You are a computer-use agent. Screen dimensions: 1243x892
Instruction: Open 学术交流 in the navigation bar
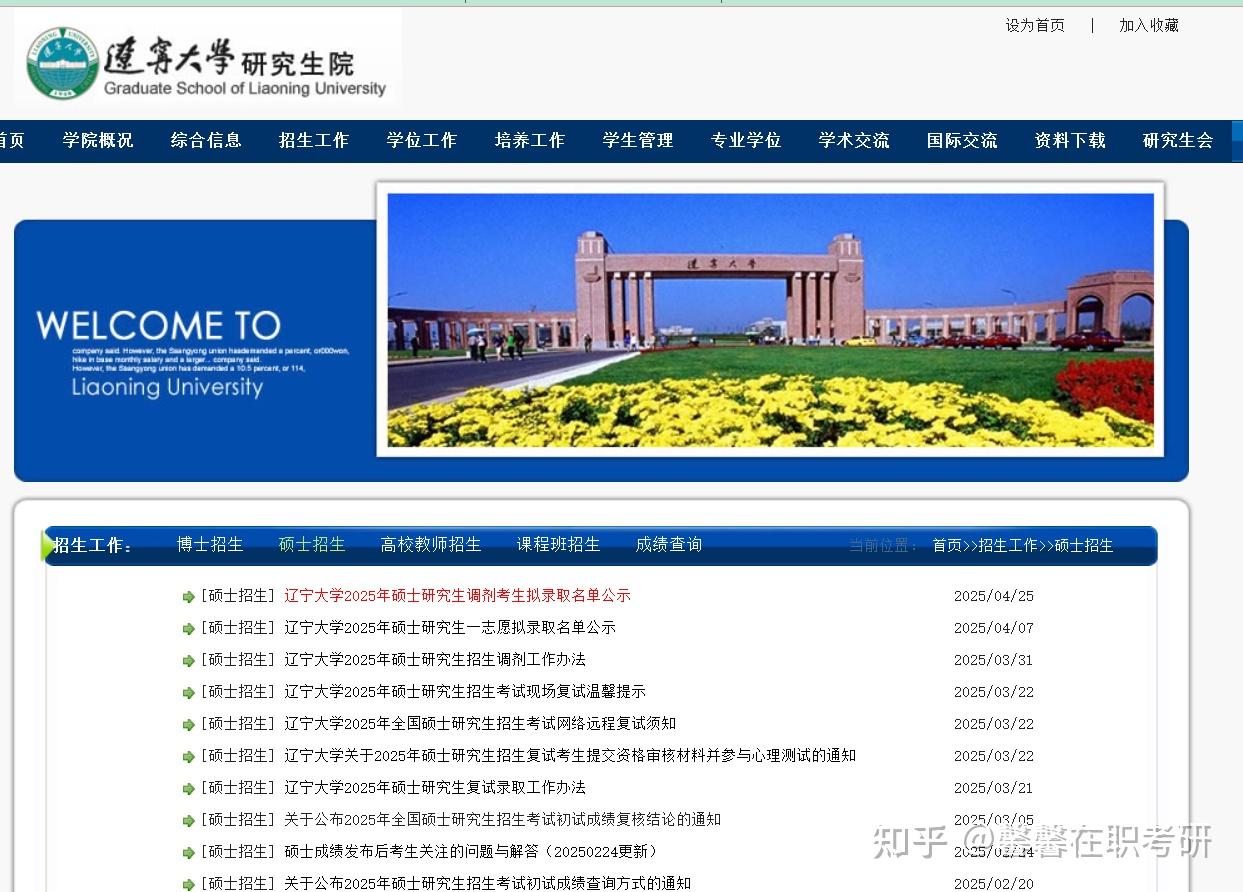pyautogui.click(x=854, y=141)
